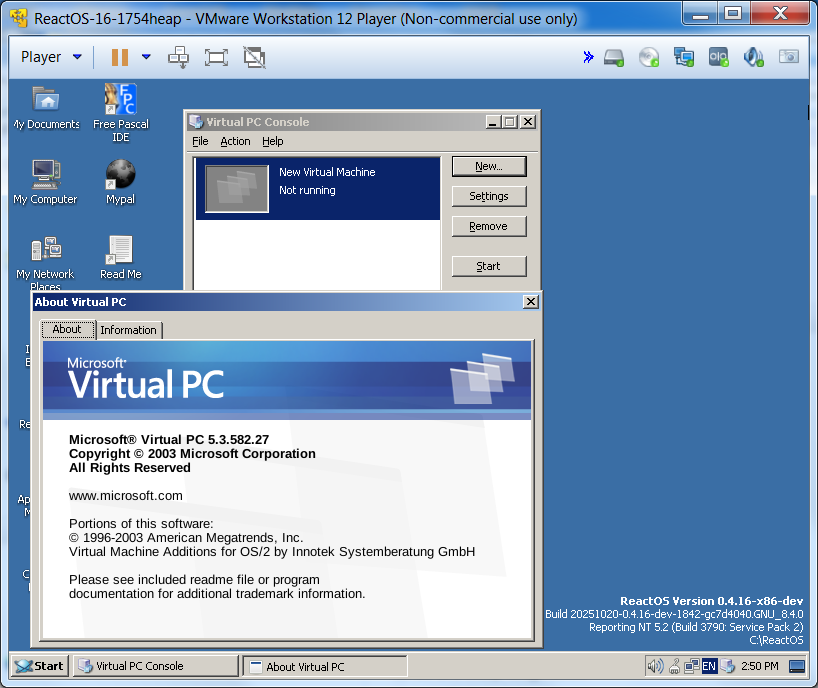The image size is (818, 688).
Task: Click the New... button
Action: 488,166
